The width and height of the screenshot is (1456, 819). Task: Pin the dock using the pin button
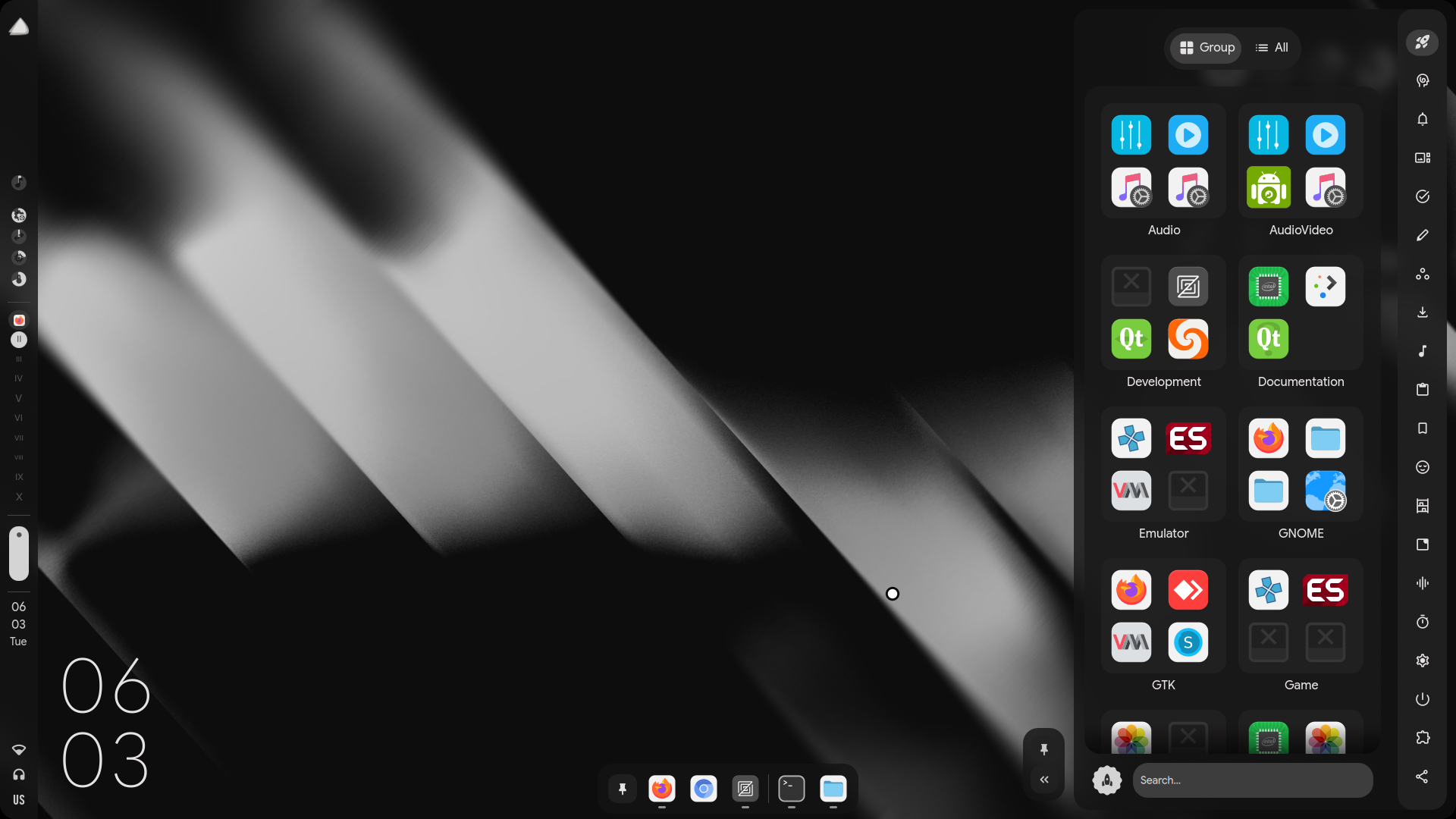[x=622, y=789]
